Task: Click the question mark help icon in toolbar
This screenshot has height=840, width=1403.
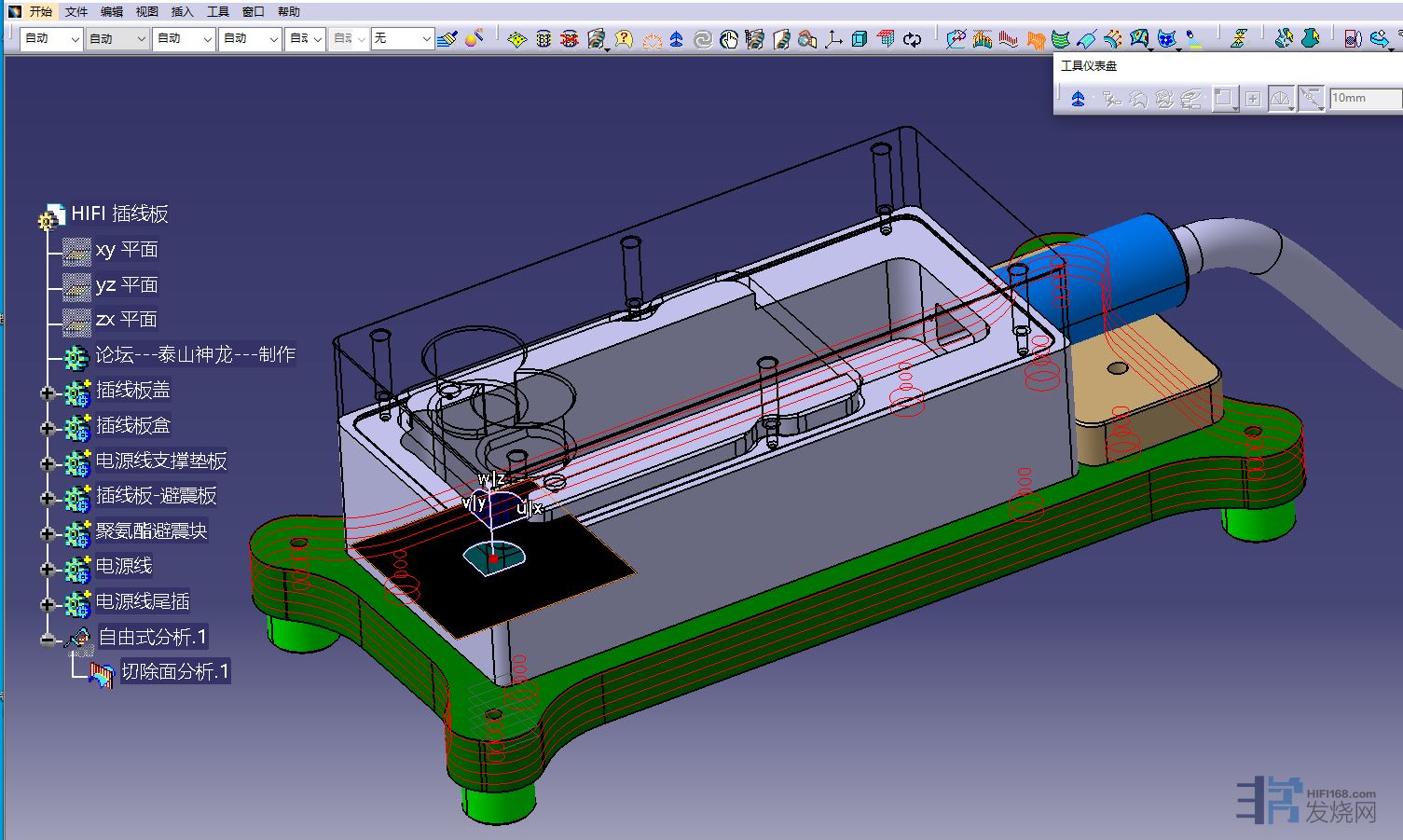Action: coord(624,38)
